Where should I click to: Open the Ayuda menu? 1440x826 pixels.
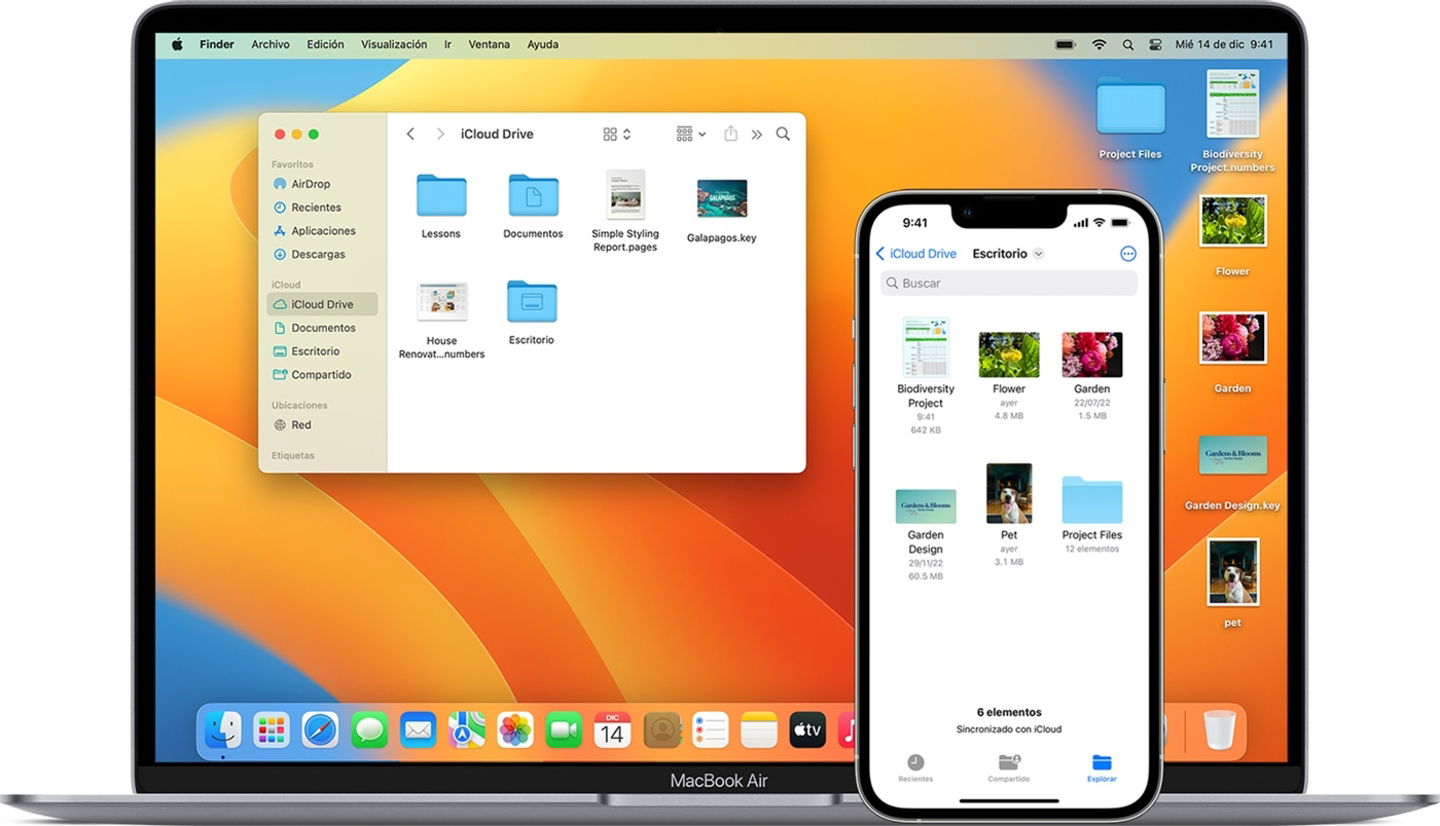[543, 44]
